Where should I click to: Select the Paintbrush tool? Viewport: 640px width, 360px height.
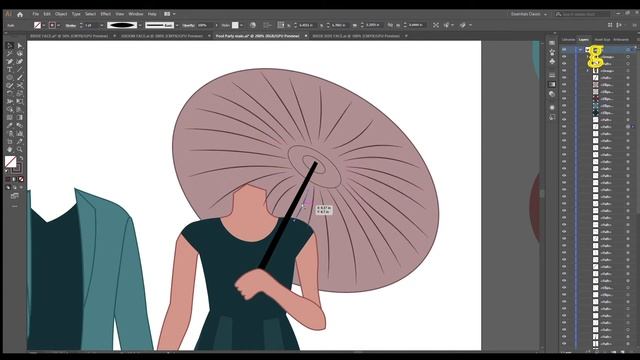[x=20, y=78]
